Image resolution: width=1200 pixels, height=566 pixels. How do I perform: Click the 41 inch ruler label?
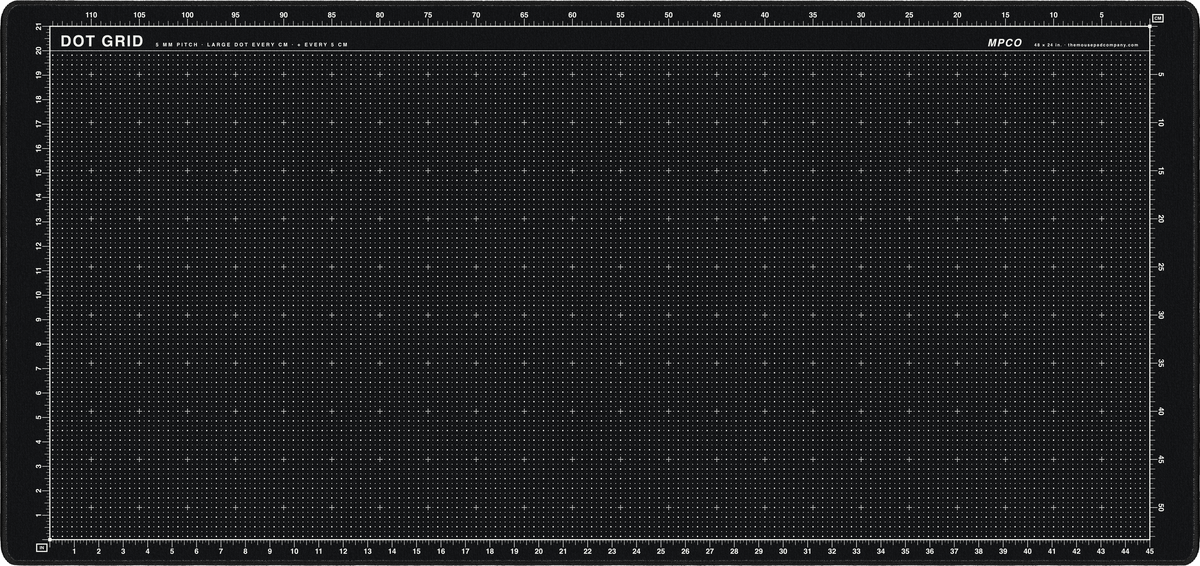(x=1052, y=551)
